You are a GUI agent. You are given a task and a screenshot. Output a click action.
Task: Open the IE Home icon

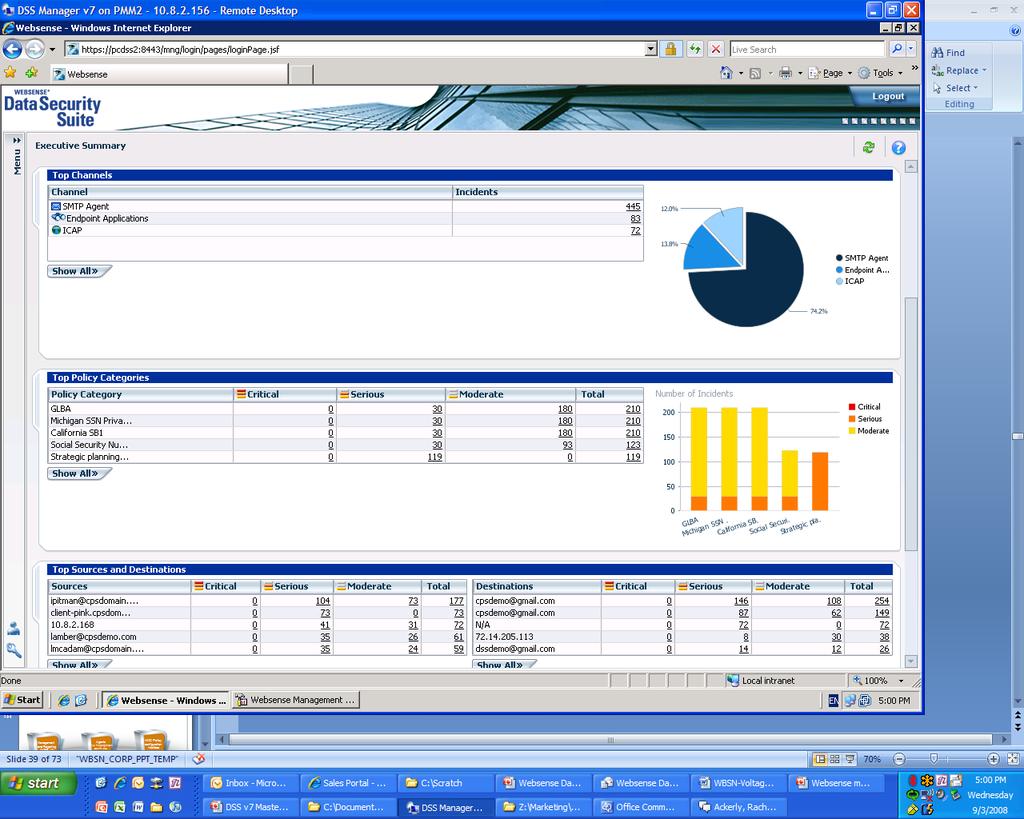click(x=726, y=72)
